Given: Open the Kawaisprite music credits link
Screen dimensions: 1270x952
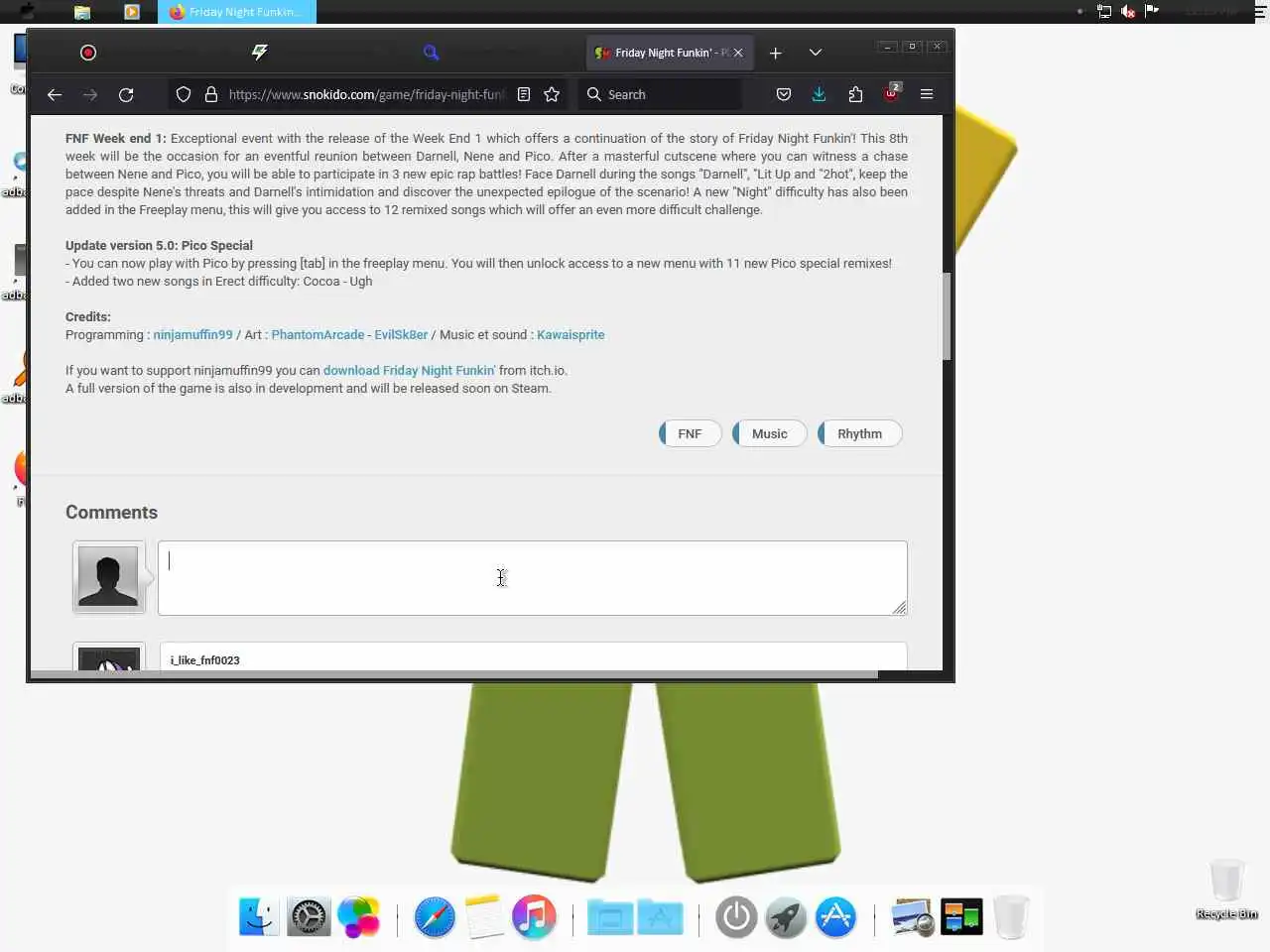Looking at the screenshot, I should tap(571, 335).
